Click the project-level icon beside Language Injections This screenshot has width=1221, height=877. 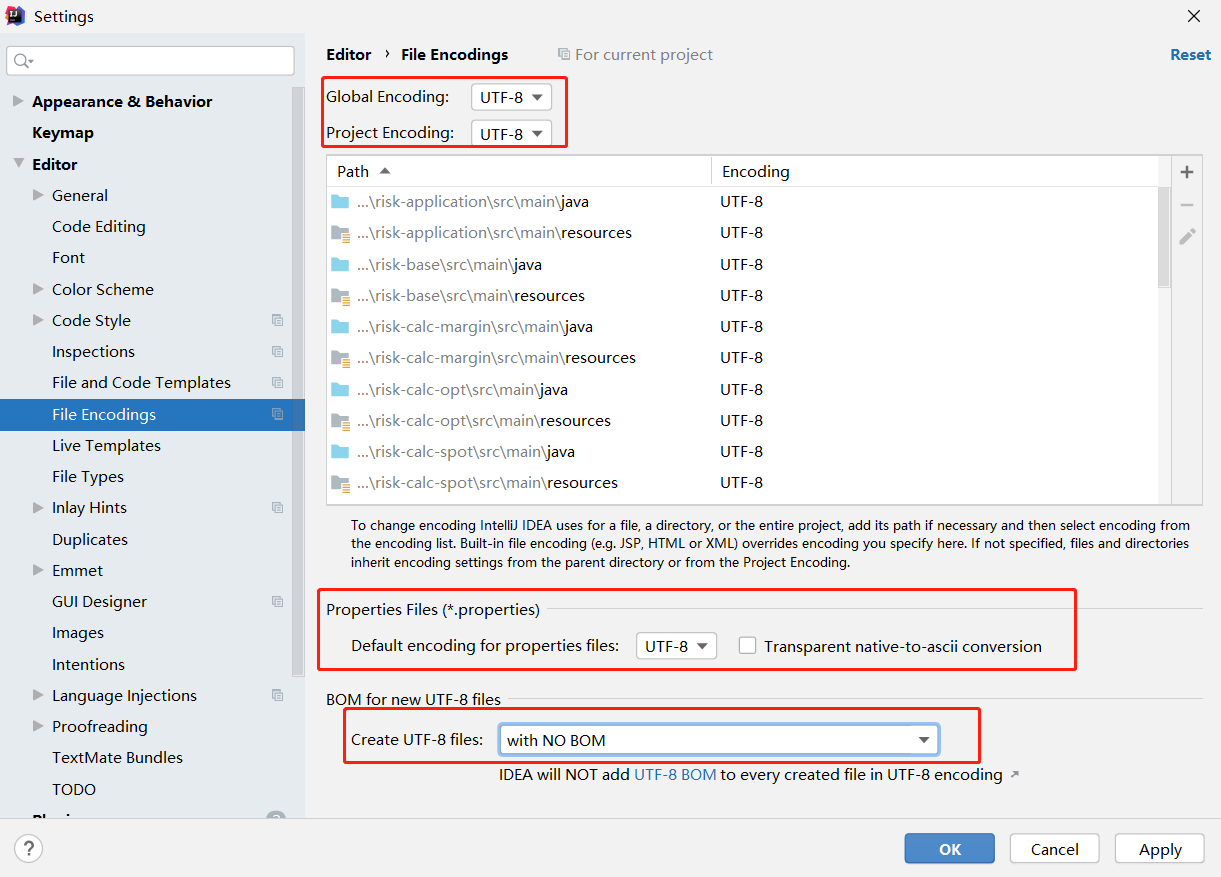pos(277,696)
